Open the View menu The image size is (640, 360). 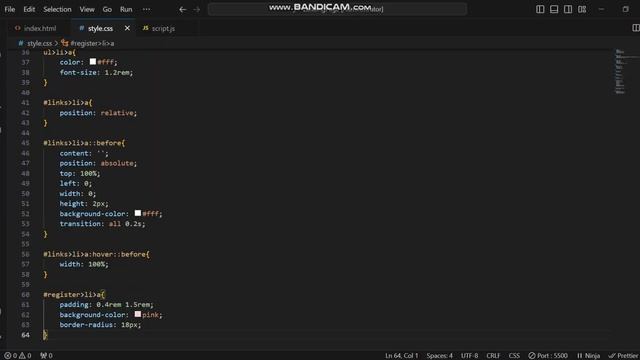click(87, 9)
